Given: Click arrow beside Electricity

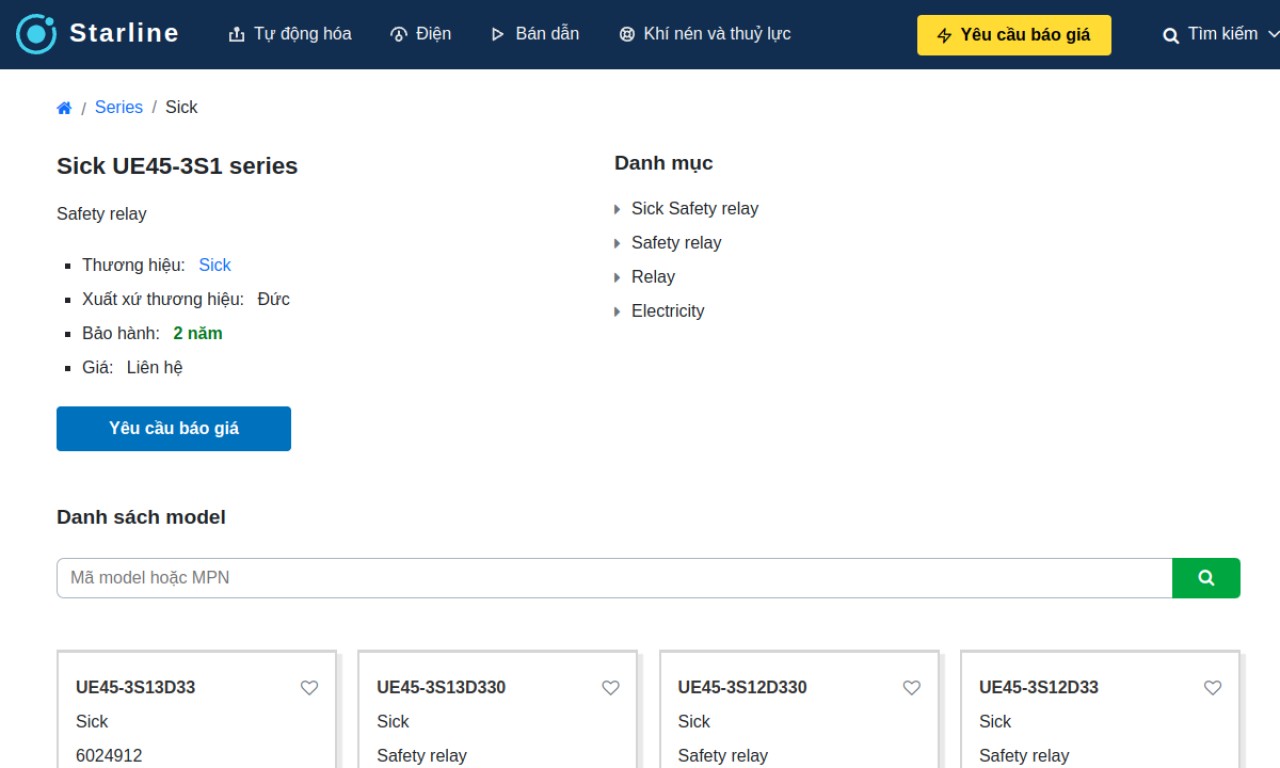Looking at the screenshot, I should 617,311.
